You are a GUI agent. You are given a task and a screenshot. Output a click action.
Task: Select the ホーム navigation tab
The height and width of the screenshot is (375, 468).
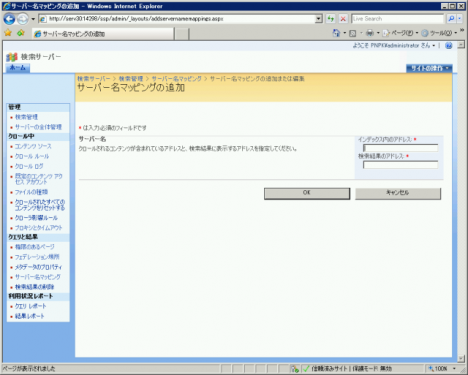18,68
